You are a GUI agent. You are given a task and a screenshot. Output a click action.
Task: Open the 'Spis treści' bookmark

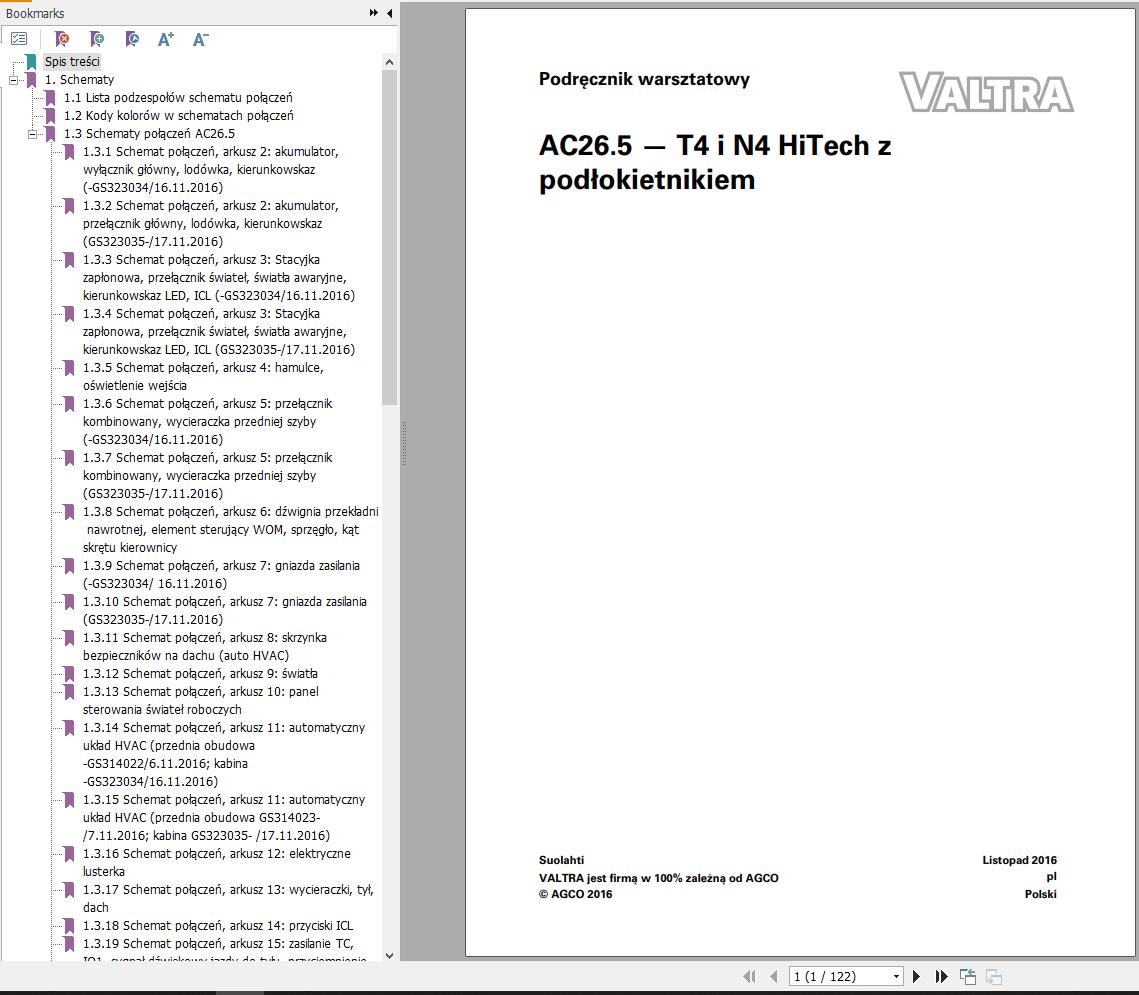[72, 62]
